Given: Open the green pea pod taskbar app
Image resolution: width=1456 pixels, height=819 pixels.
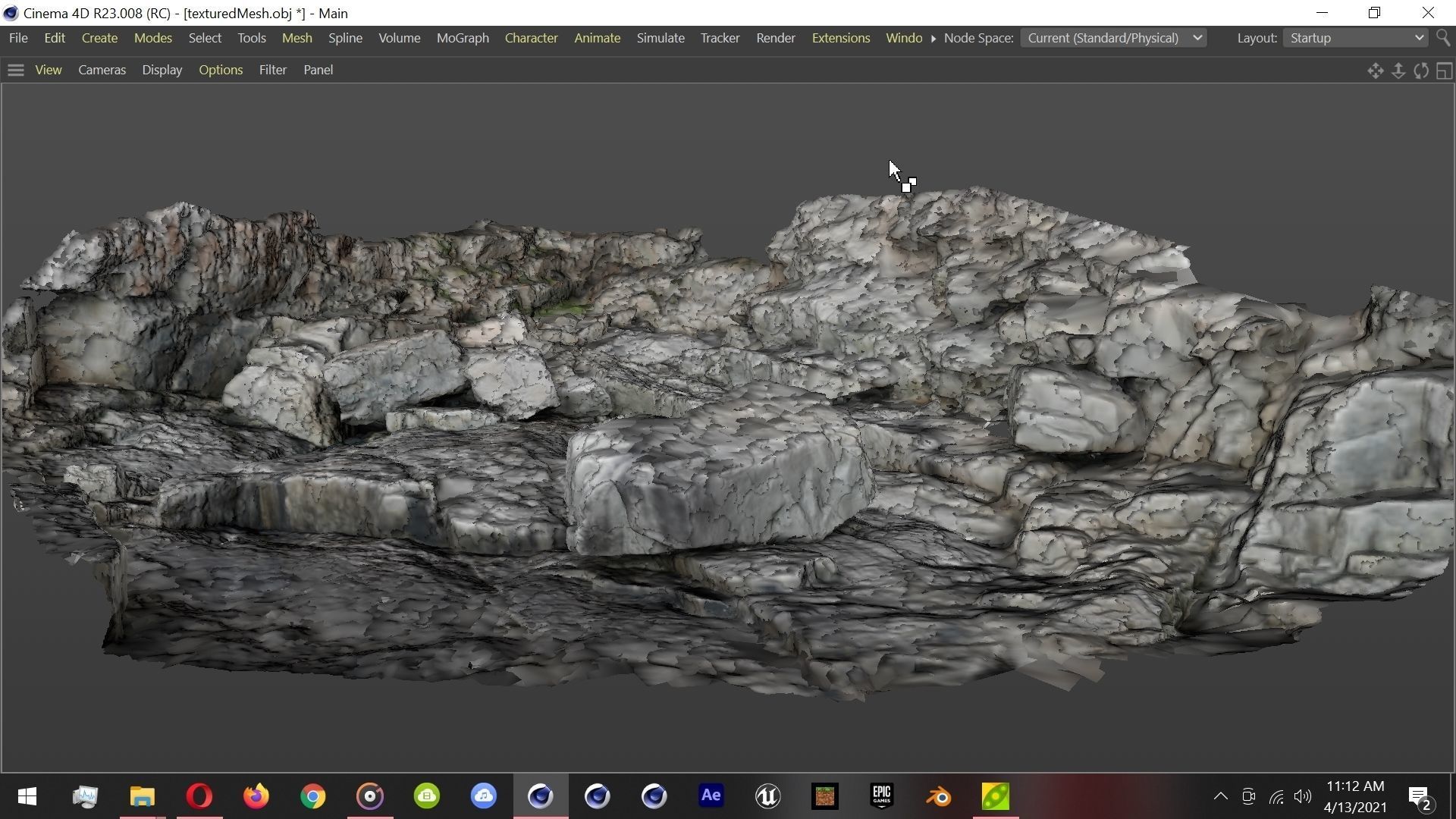Looking at the screenshot, I should pos(996,796).
